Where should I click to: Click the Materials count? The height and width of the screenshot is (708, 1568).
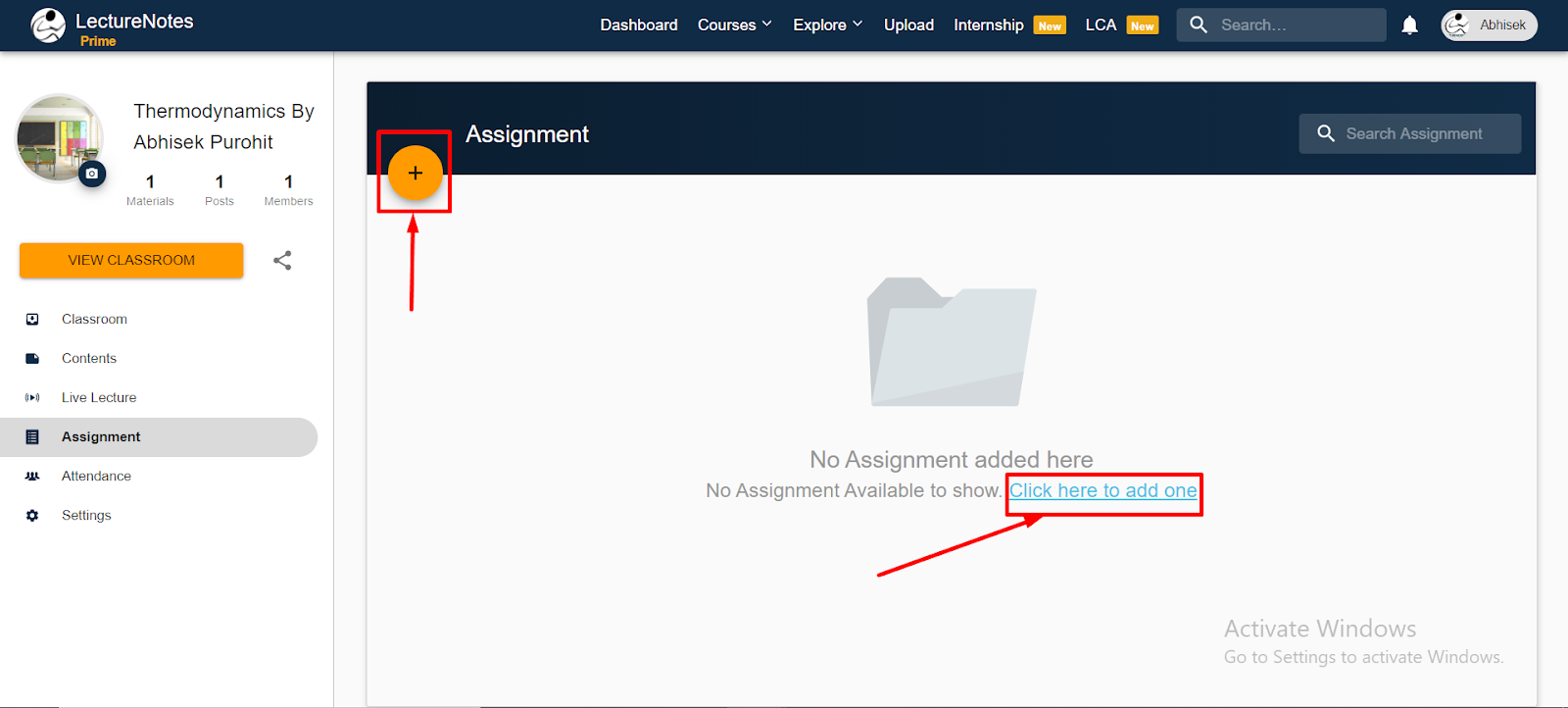[150, 190]
